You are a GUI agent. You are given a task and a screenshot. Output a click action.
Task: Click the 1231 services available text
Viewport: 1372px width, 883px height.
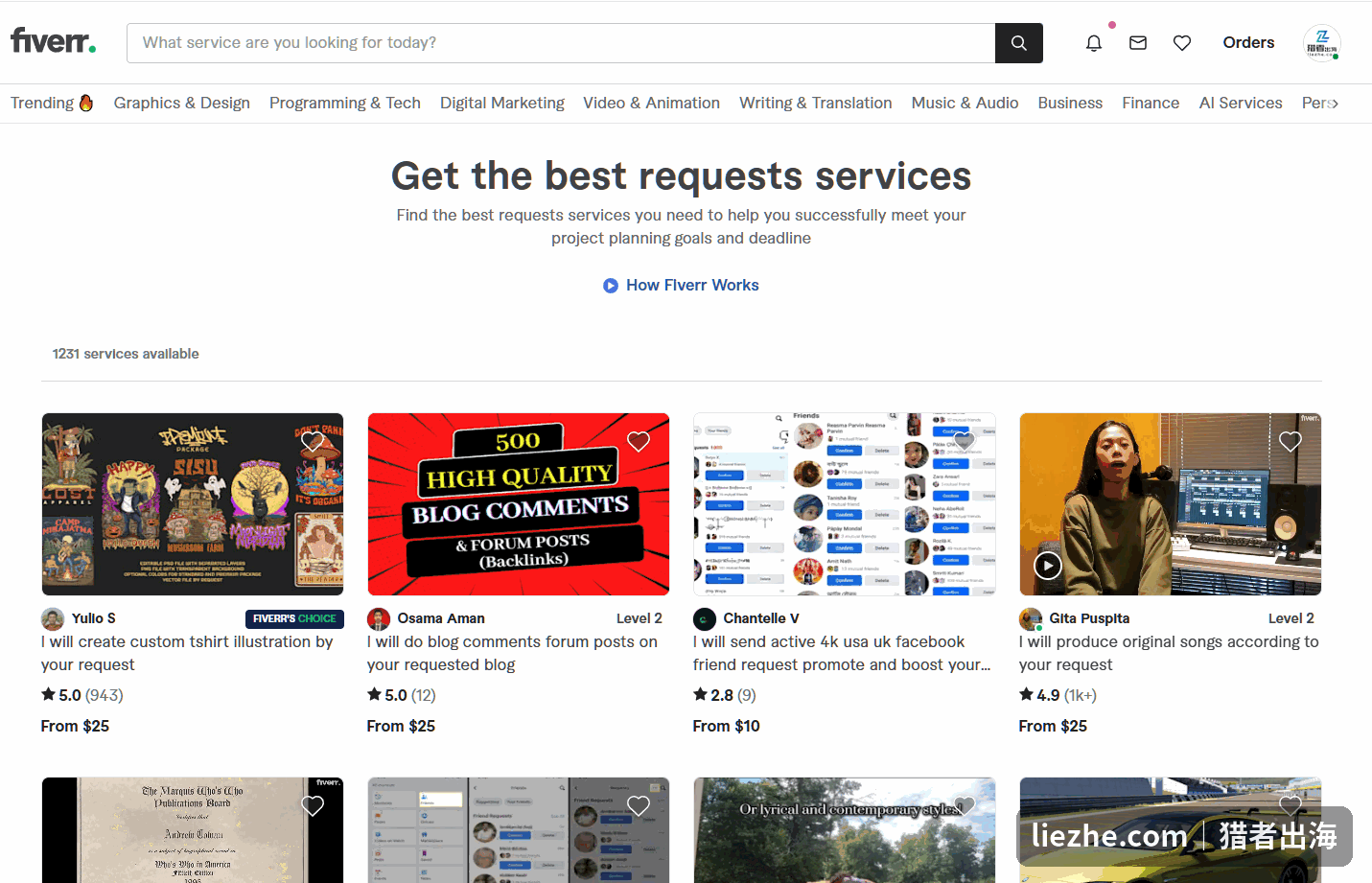coord(126,354)
